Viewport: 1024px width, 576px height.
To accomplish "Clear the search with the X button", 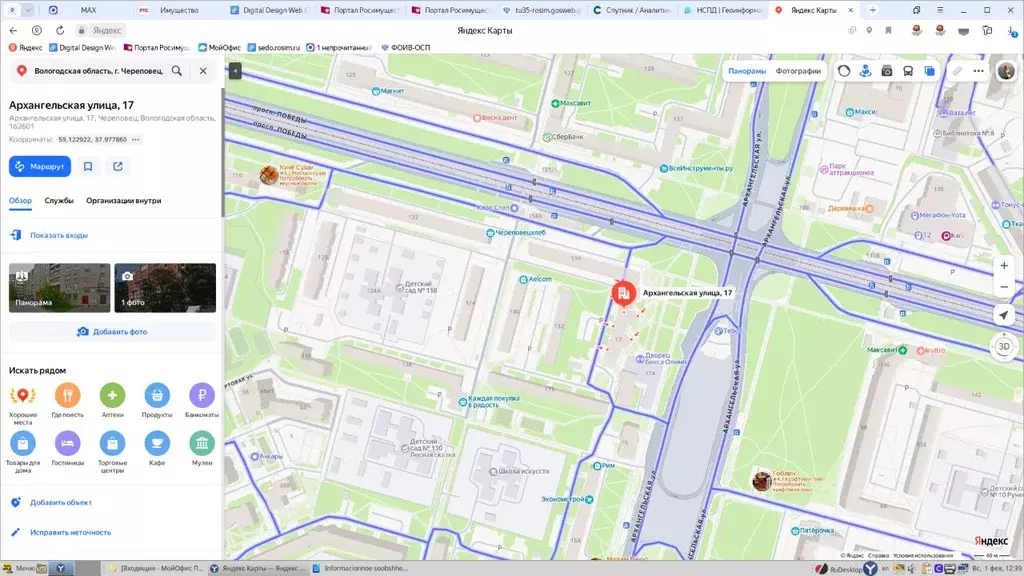I will tap(203, 71).
